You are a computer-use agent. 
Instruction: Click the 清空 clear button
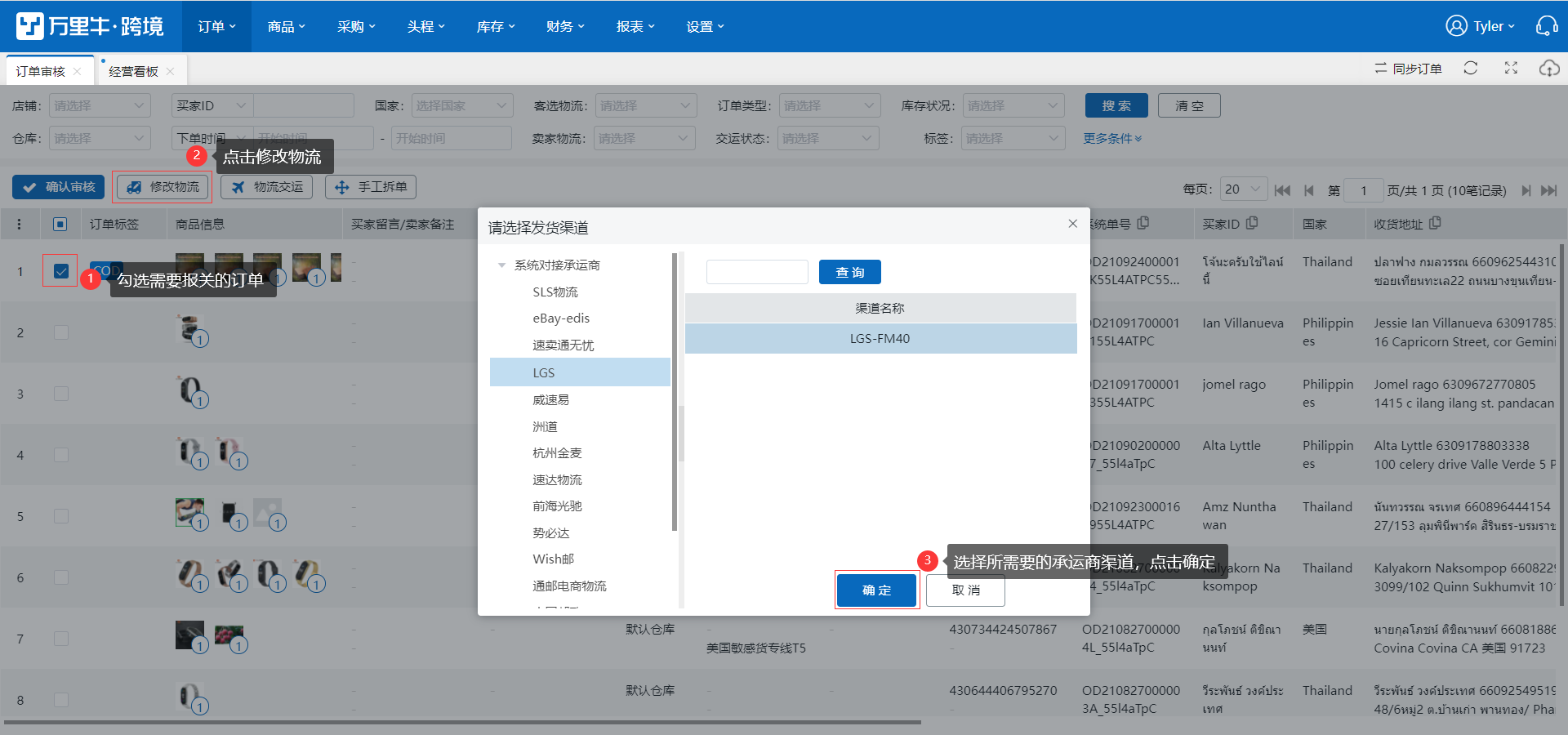[x=1189, y=105]
